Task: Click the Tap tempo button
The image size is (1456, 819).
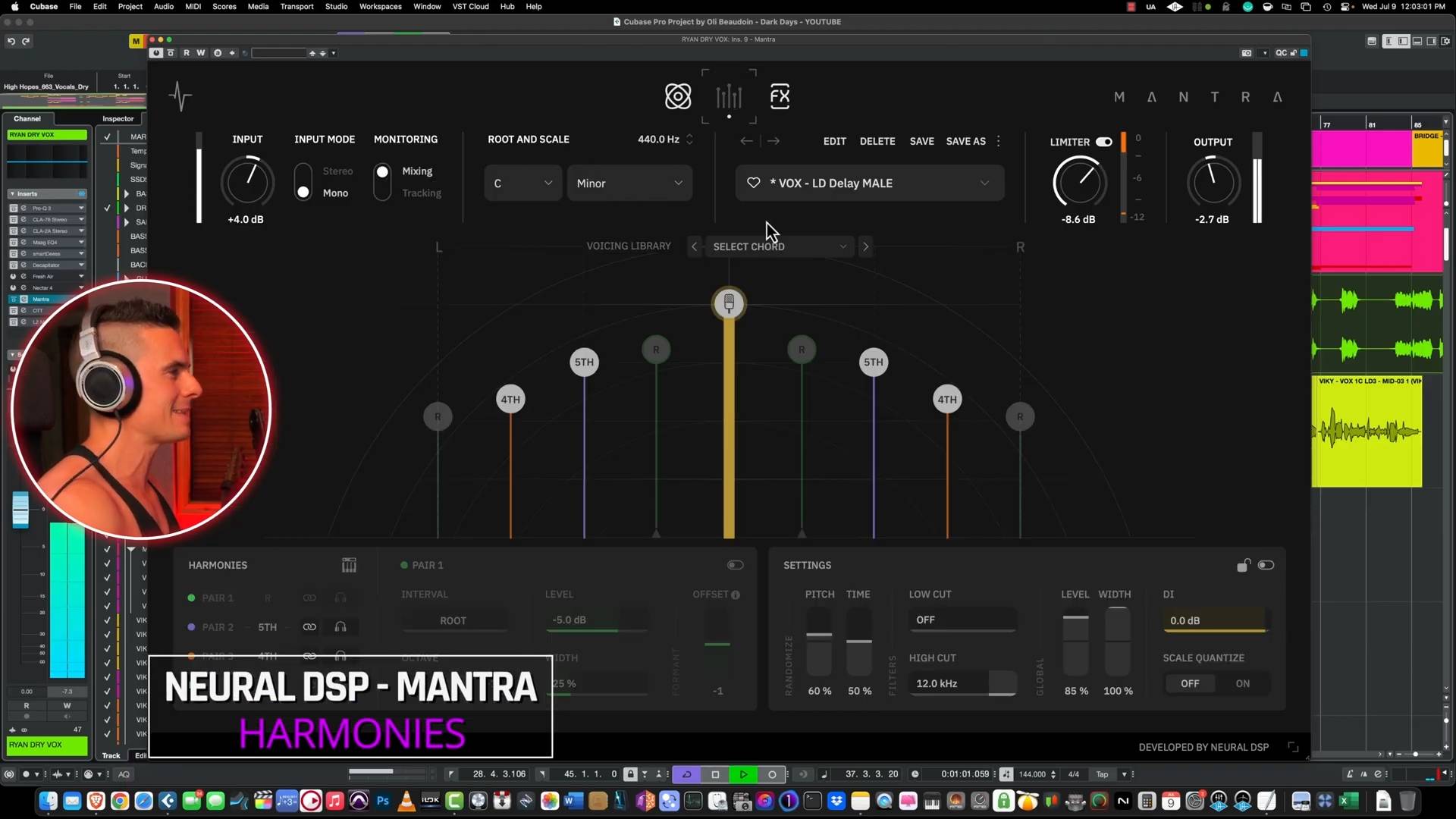Action: click(1102, 774)
